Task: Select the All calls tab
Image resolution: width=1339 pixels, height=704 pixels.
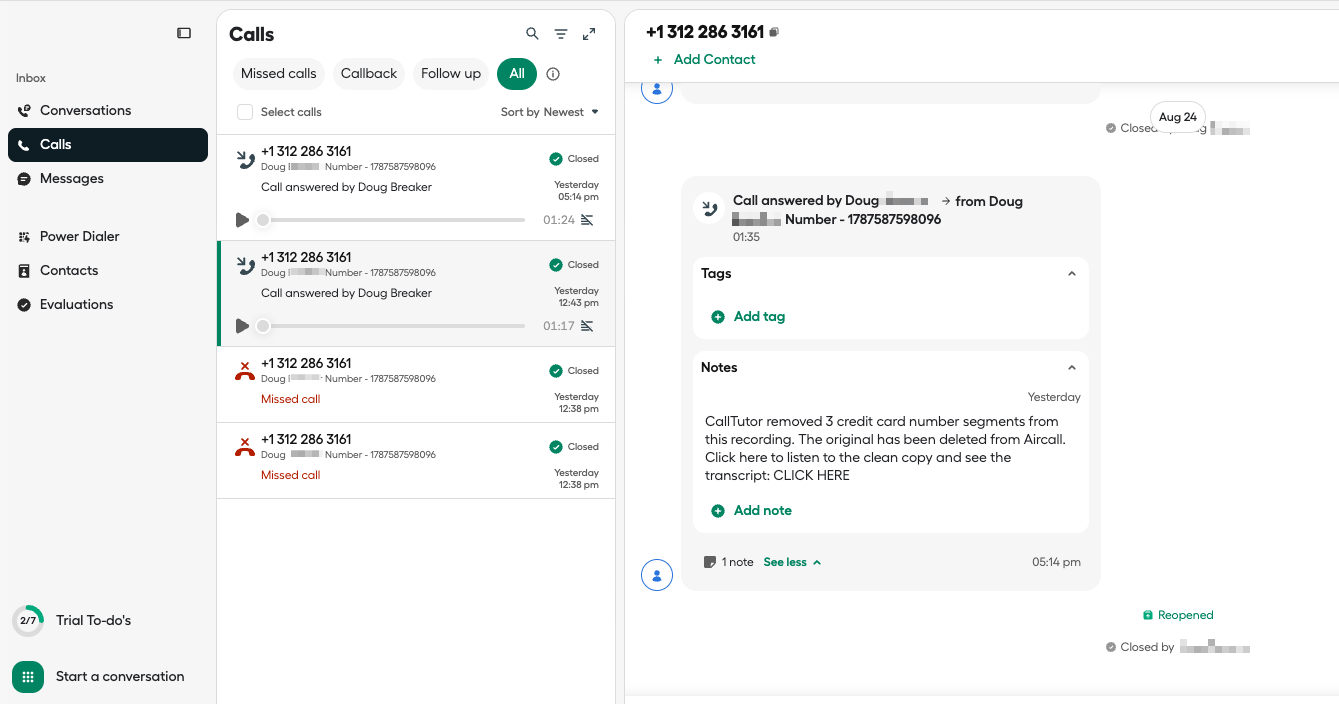Action: 517,74
